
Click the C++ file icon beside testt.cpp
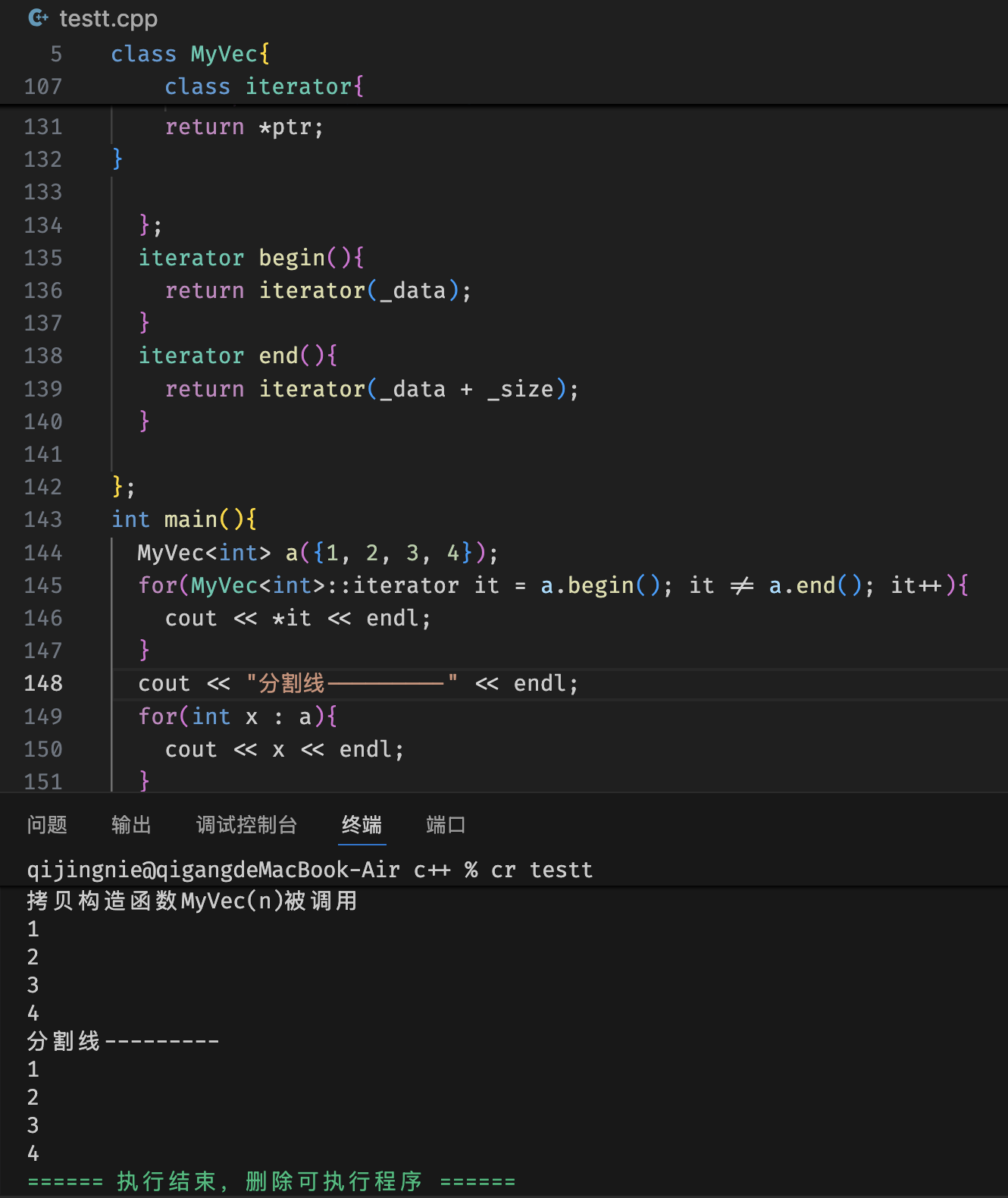click(38, 17)
